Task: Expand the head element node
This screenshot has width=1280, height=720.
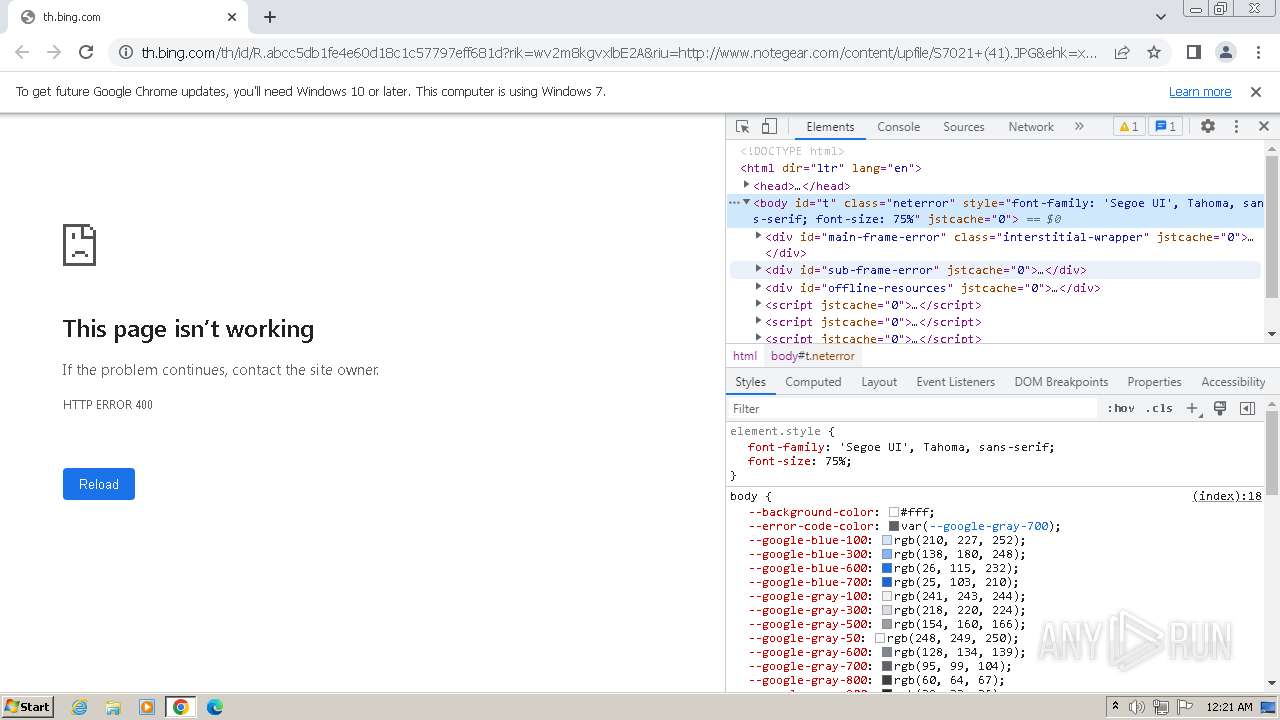Action: (x=746, y=185)
